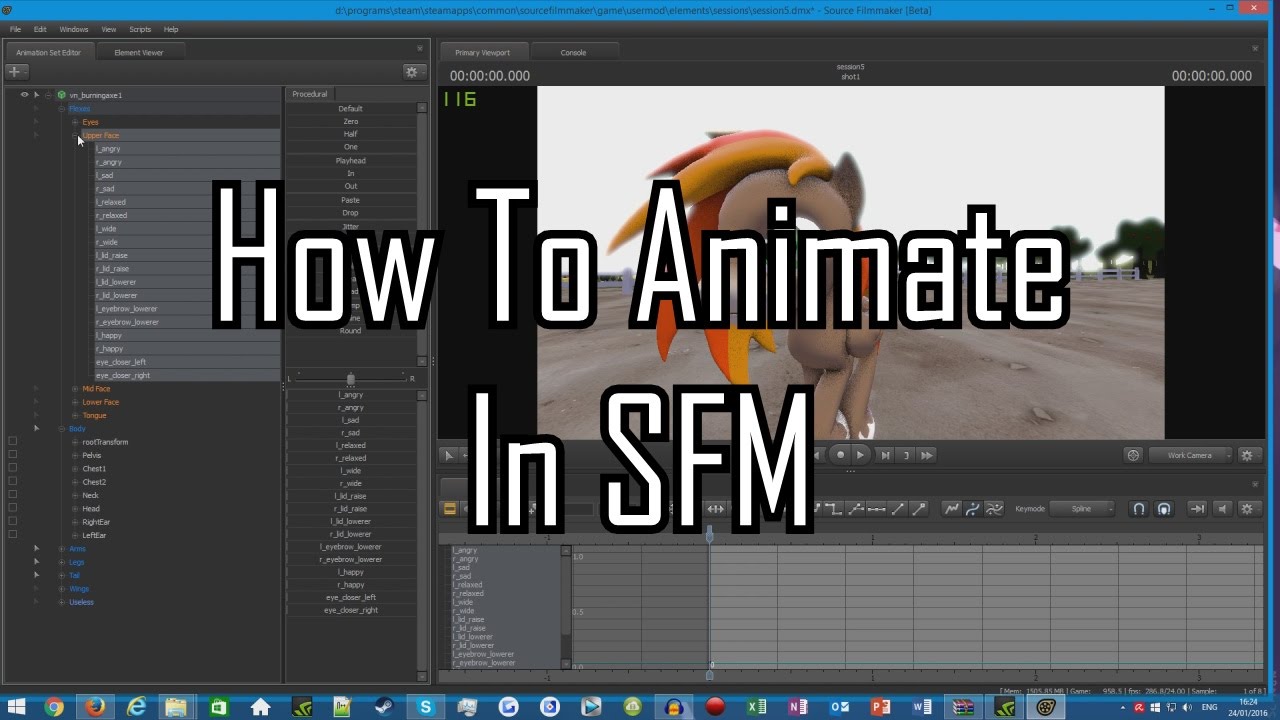Click the skip-to-end arrow in timeline toolbar

tap(1197, 509)
